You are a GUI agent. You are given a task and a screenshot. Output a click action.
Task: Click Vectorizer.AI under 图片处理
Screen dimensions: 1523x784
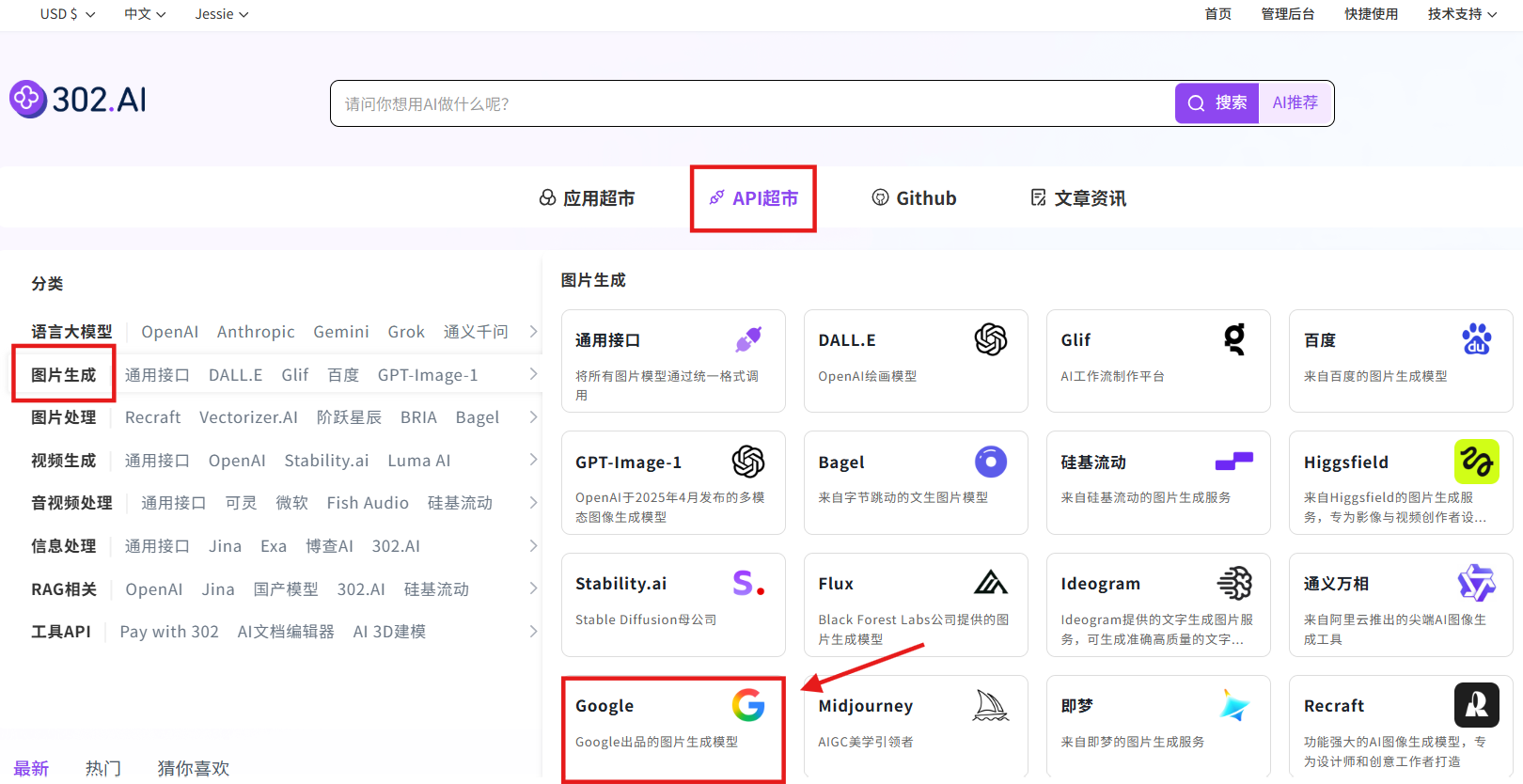click(248, 416)
